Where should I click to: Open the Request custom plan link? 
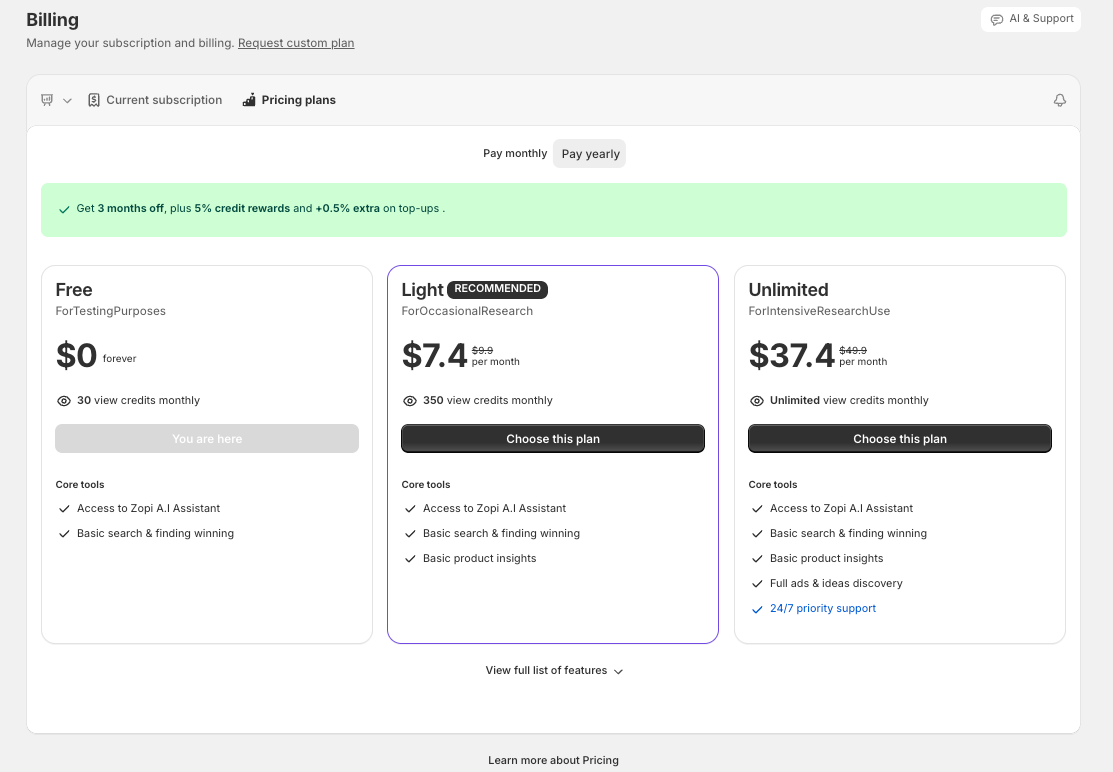[296, 43]
